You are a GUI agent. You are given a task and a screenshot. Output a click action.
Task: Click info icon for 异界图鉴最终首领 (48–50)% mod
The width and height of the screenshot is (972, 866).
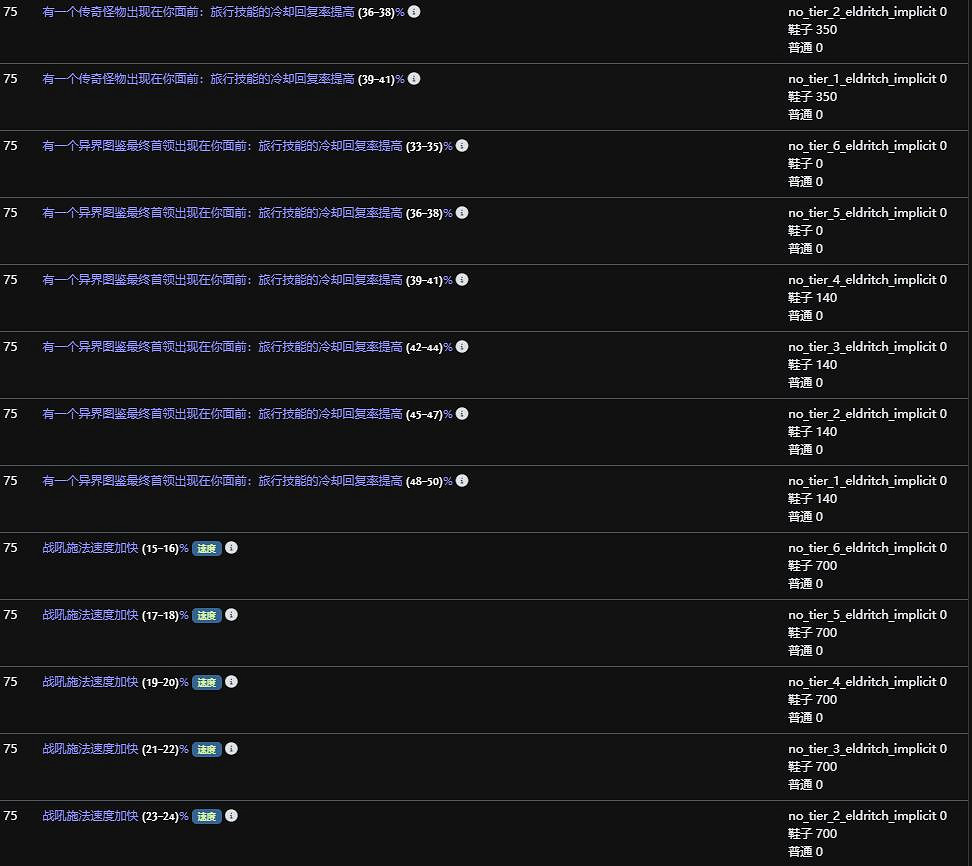click(462, 481)
